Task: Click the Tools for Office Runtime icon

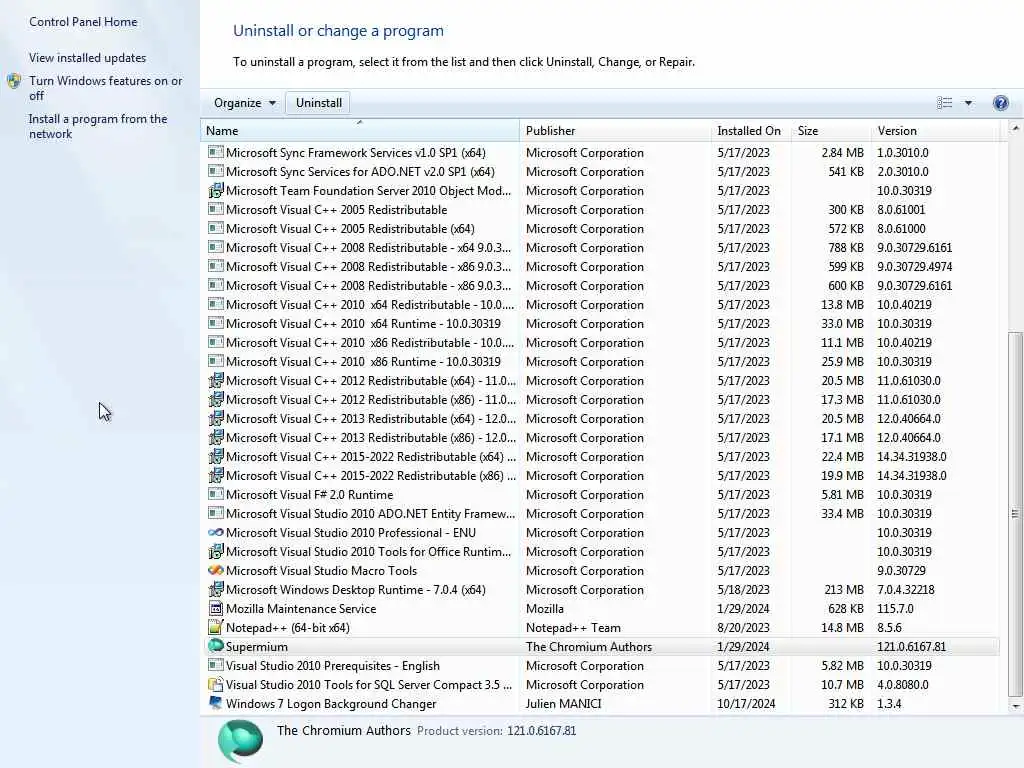Action: tap(216, 551)
